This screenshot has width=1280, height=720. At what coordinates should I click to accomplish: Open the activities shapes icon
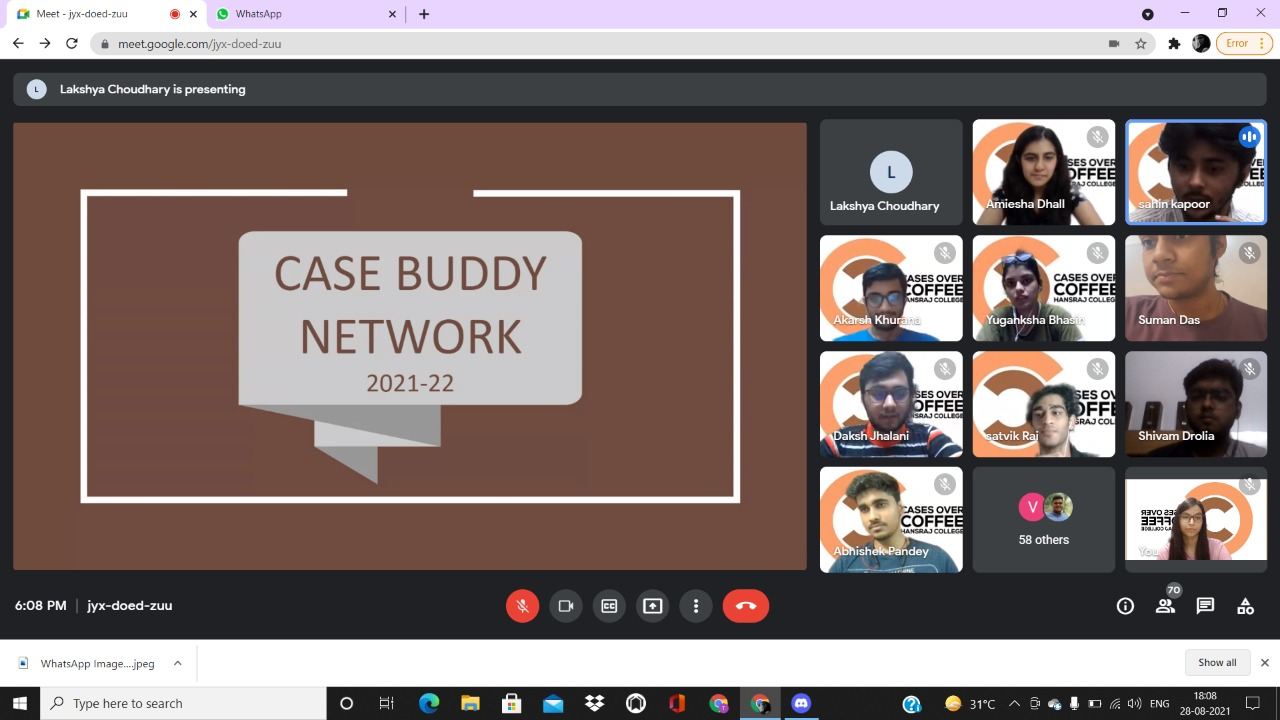(1245, 606)
